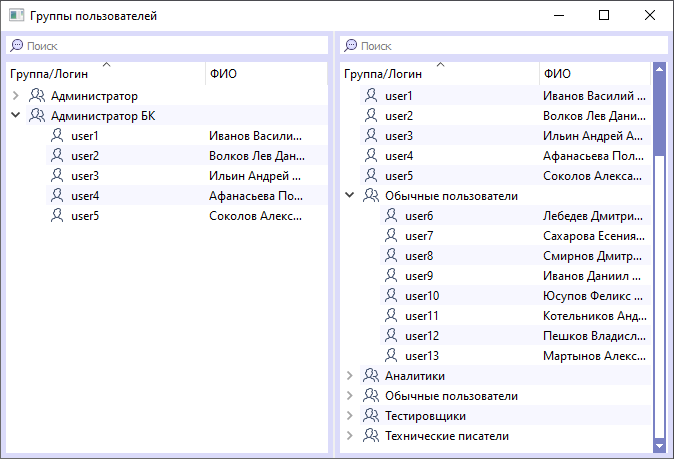The height and width of the screenshot is (459, 674).
Task: Expand the Аналитики group
Action: [x=349, y=376]
